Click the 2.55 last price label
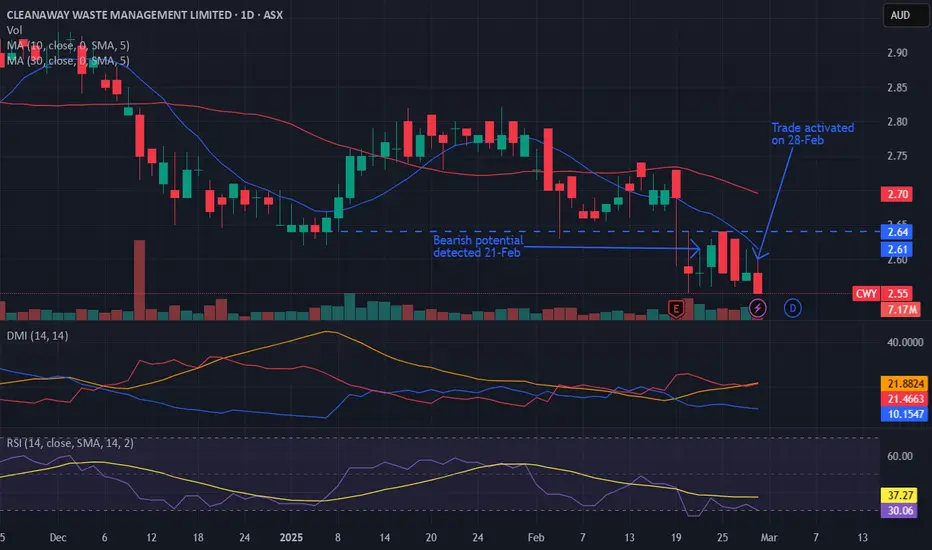 [x=898, y=293]
